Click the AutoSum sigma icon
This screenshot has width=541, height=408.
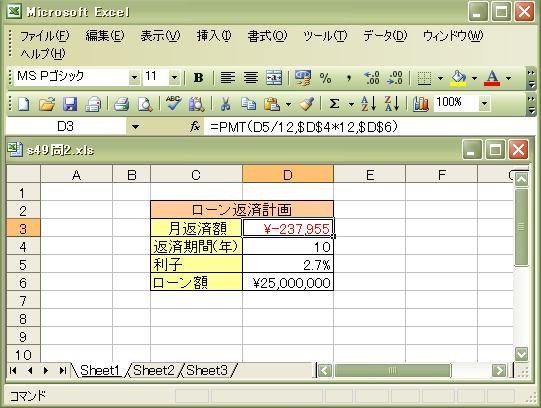pos(334,104)
